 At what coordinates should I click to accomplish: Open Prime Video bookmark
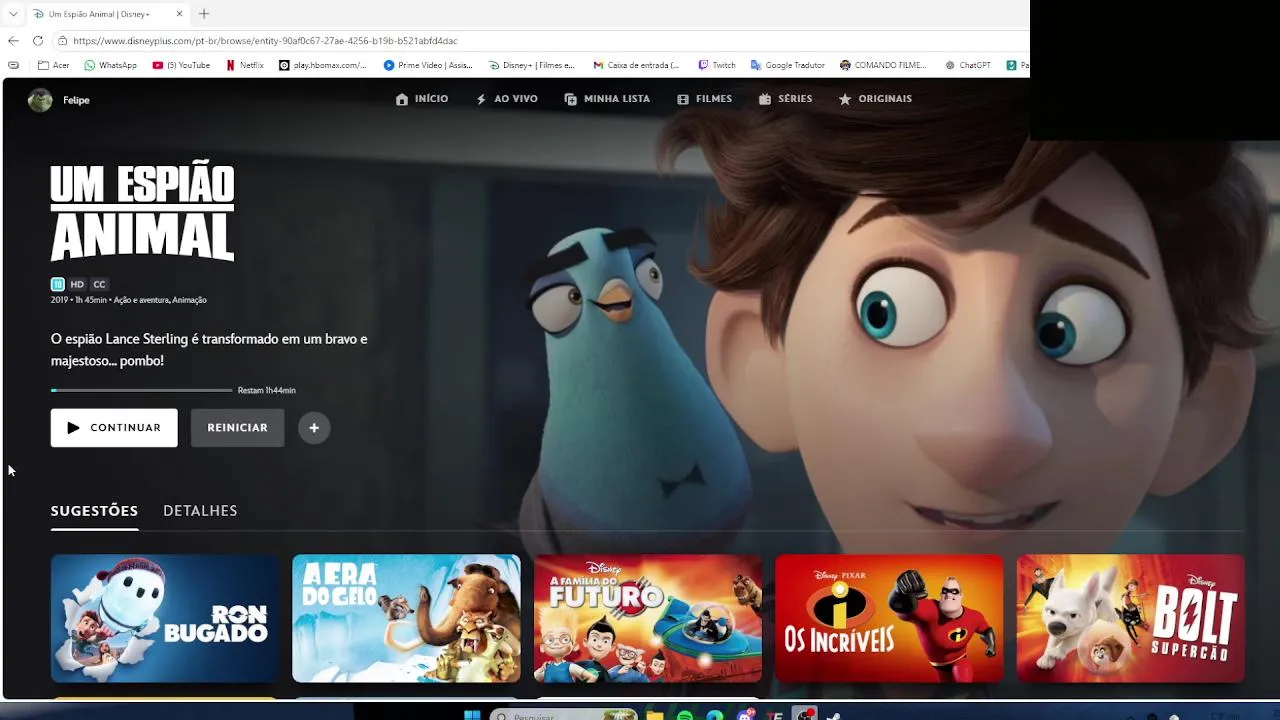pos(428,65)
